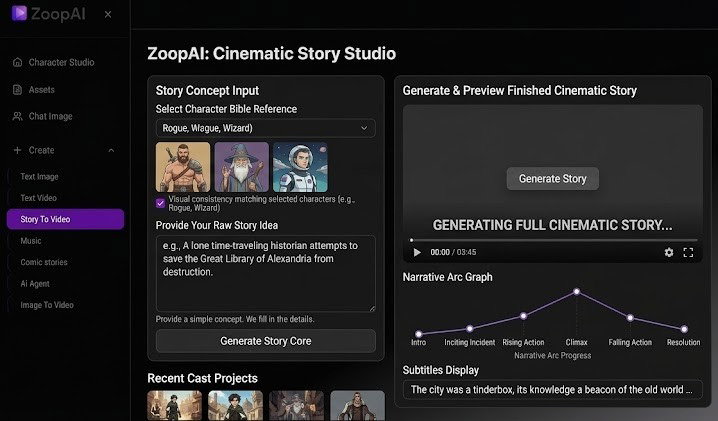Click the Generate Story Core button

click(x=266, y=341)
